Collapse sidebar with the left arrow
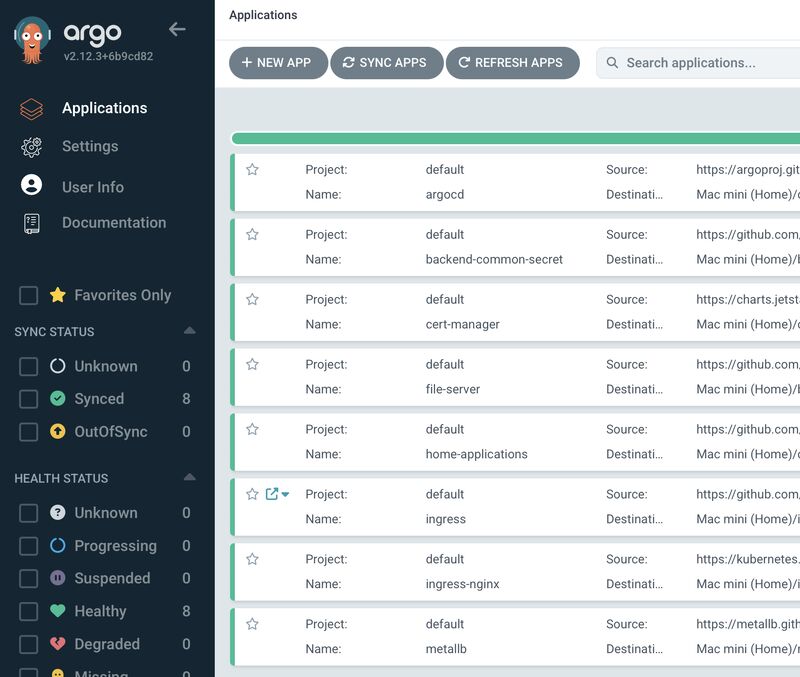This screenshot has width=800, height=677. pyautogui.click(x=177, y=30)
